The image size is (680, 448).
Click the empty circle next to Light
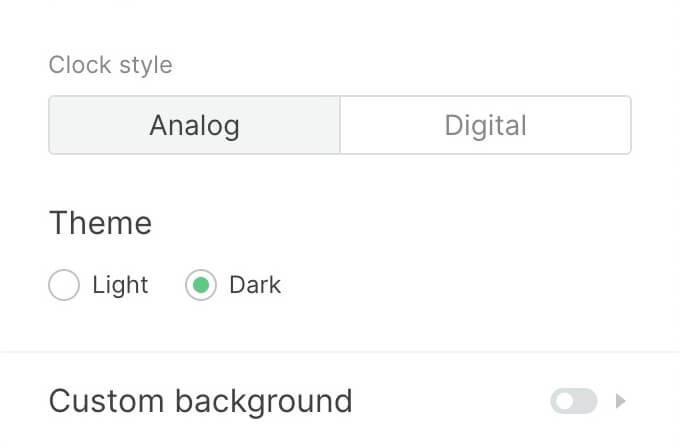(x=64, y=285)
